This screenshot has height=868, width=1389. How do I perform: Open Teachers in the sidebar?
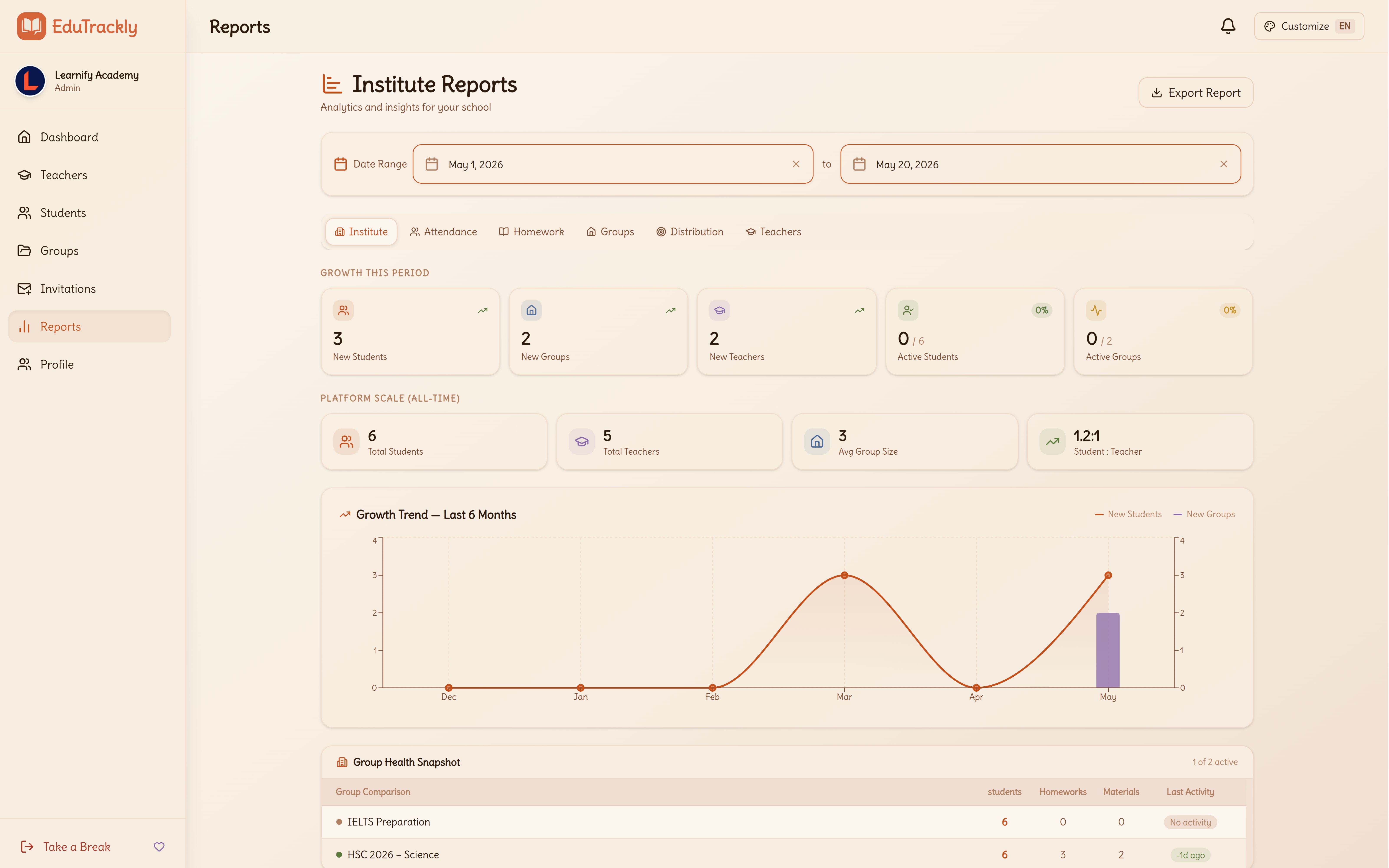pos(90,175)
